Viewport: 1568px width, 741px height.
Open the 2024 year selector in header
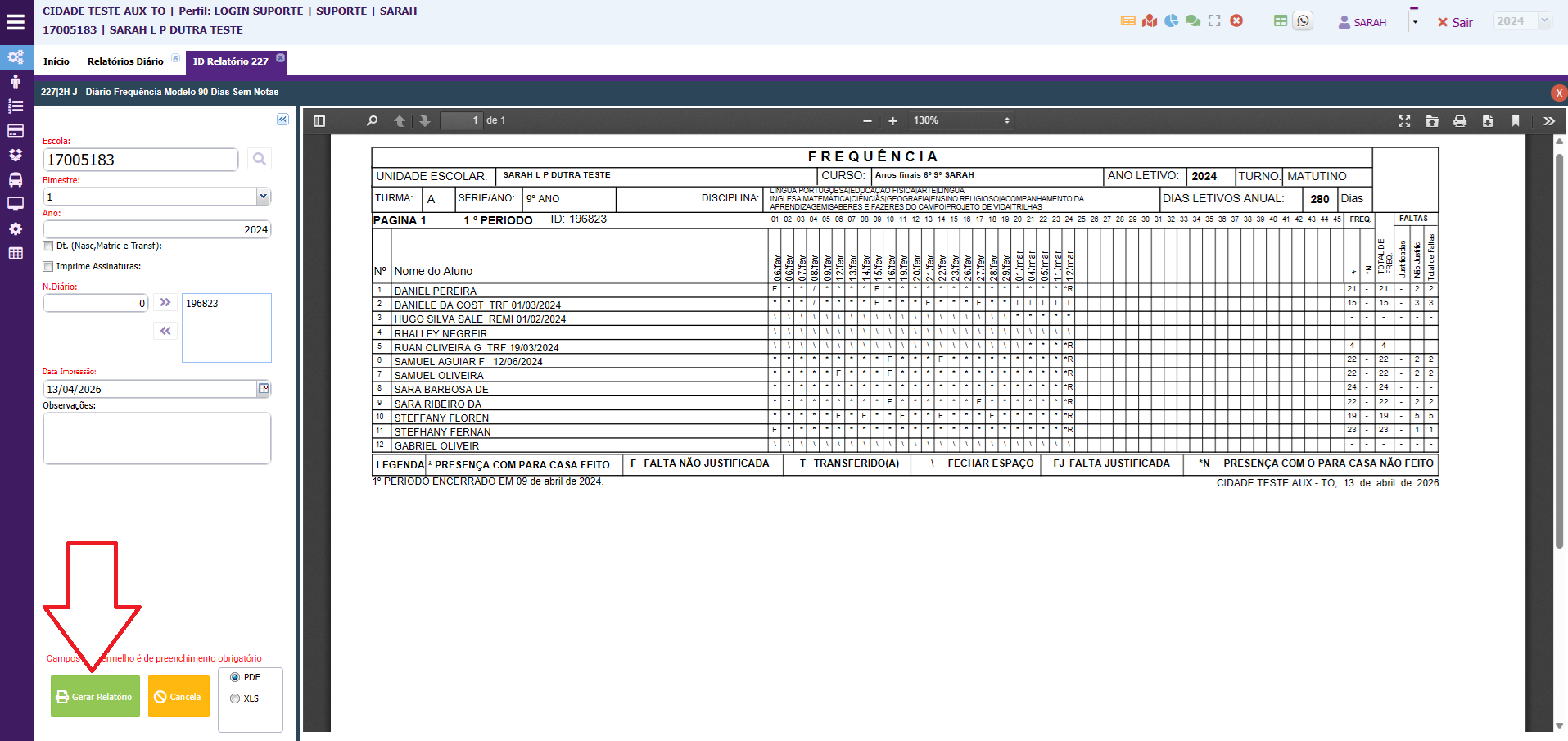tap(1521, 21)
